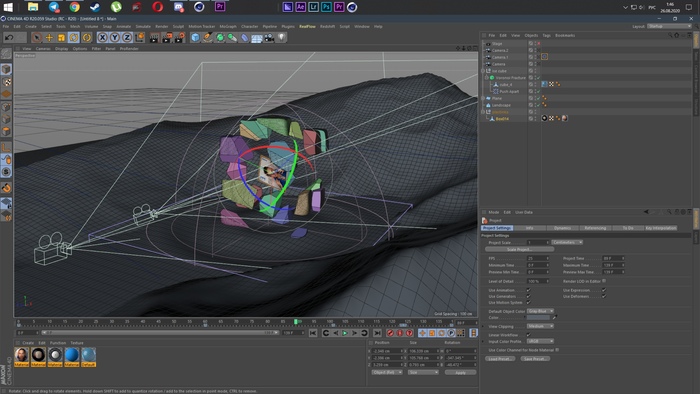Open the green generators icon

pyautogui.click(x=220, y=38)
